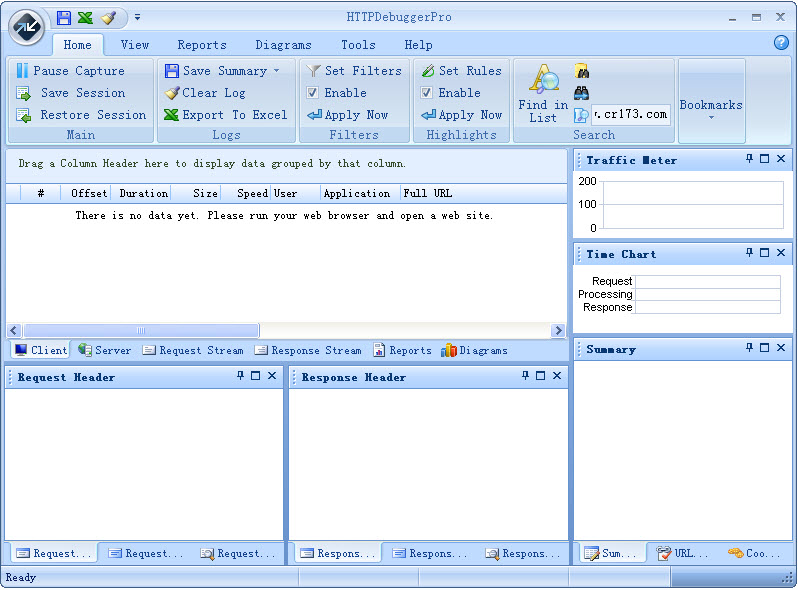The width and height of the screenshot is (798, 590).
Task: Click the Find in List magnifier icon
Action: tap(544, 81)
